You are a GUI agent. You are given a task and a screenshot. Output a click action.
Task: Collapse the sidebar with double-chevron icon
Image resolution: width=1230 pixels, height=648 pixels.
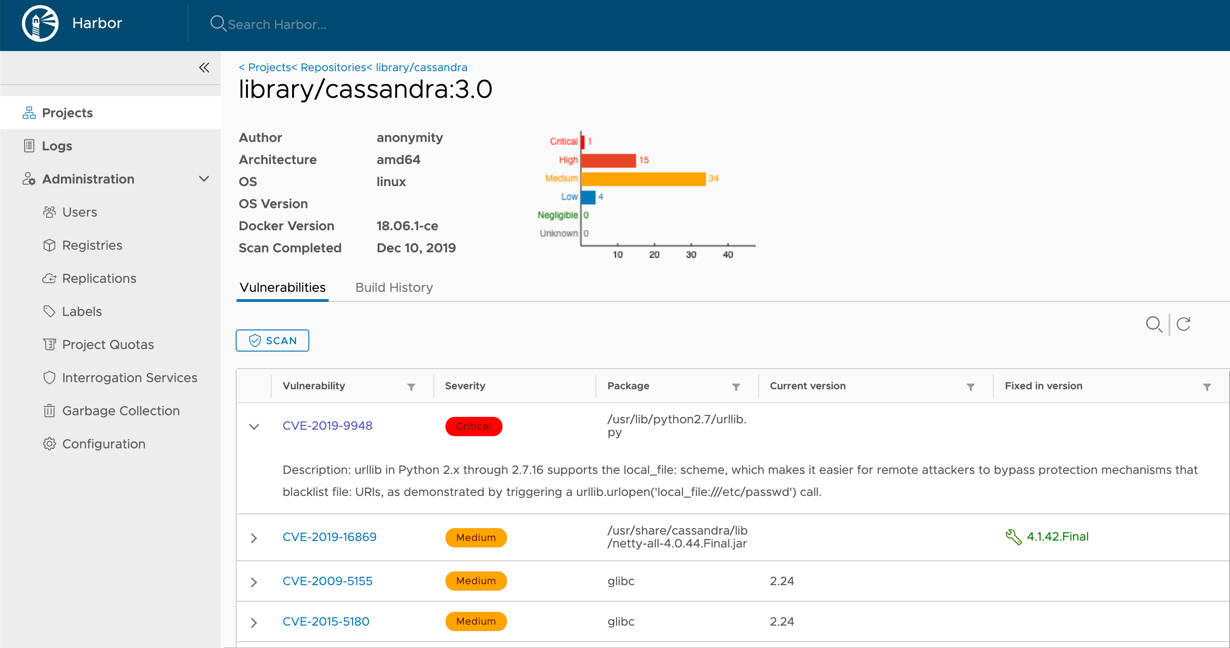pyautogui.click(x=204, y=68)
